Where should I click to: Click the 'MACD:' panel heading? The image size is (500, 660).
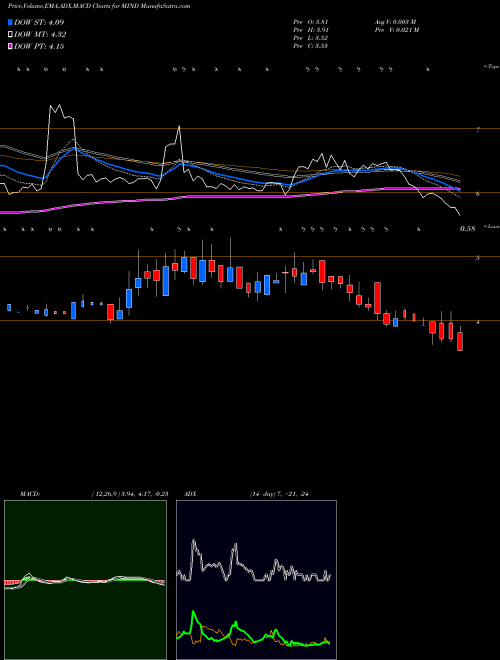[29, 494]
